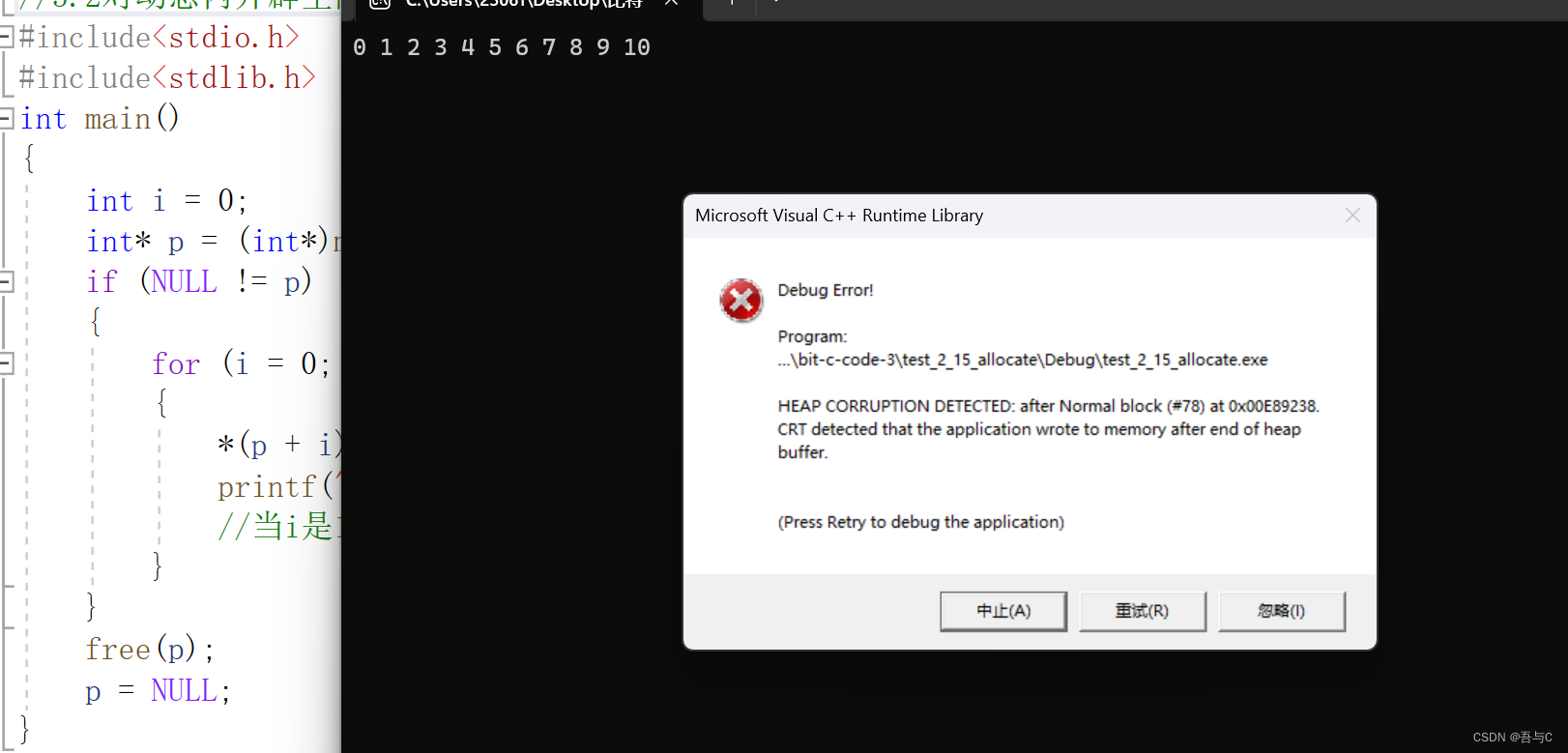Click the 'if (NULL != p)' code line
Viewport: 1568px width, 753px height.
[x=199, y=281]
